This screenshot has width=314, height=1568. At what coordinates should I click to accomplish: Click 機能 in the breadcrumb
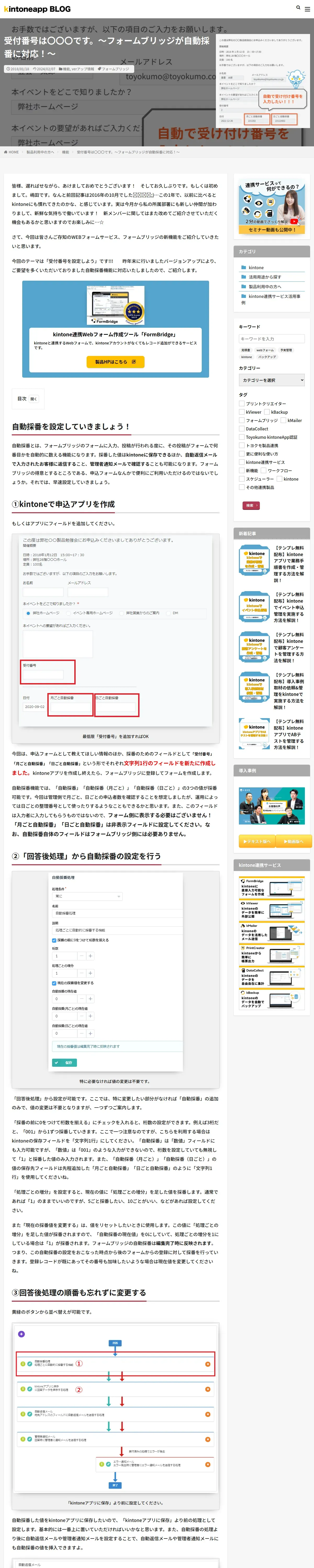click(65, 152)
